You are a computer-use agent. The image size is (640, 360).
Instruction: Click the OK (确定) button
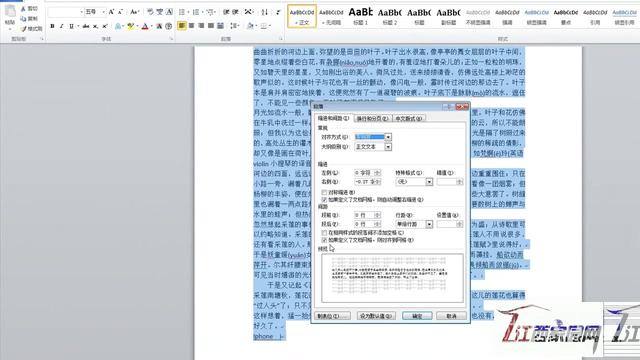click(x=417, y=316)
